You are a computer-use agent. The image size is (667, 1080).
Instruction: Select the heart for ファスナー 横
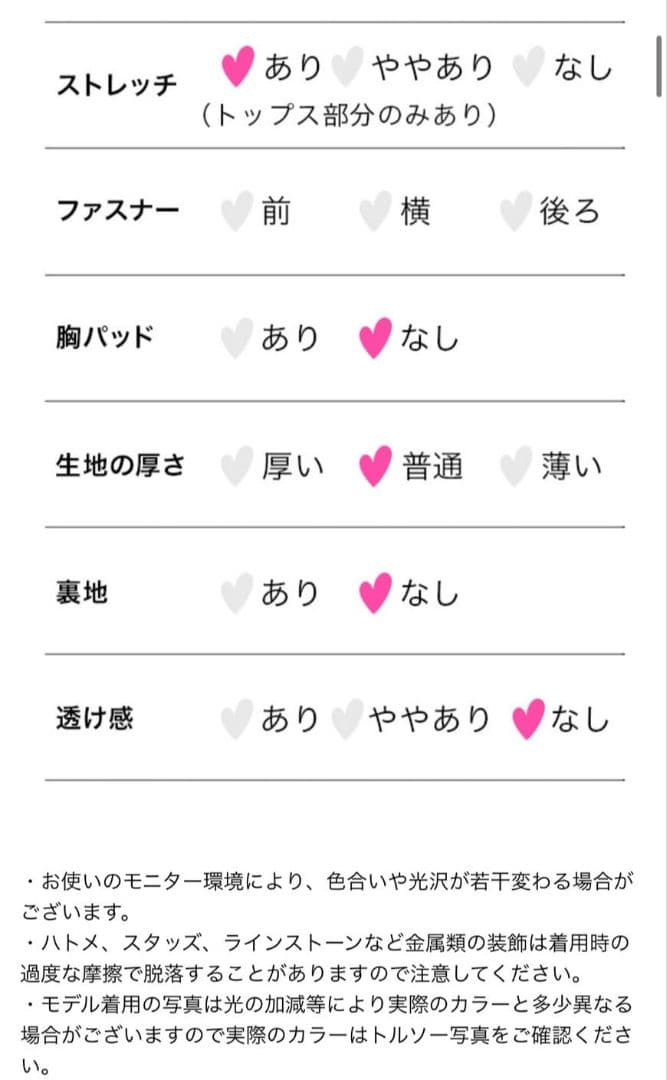point(374,213)
